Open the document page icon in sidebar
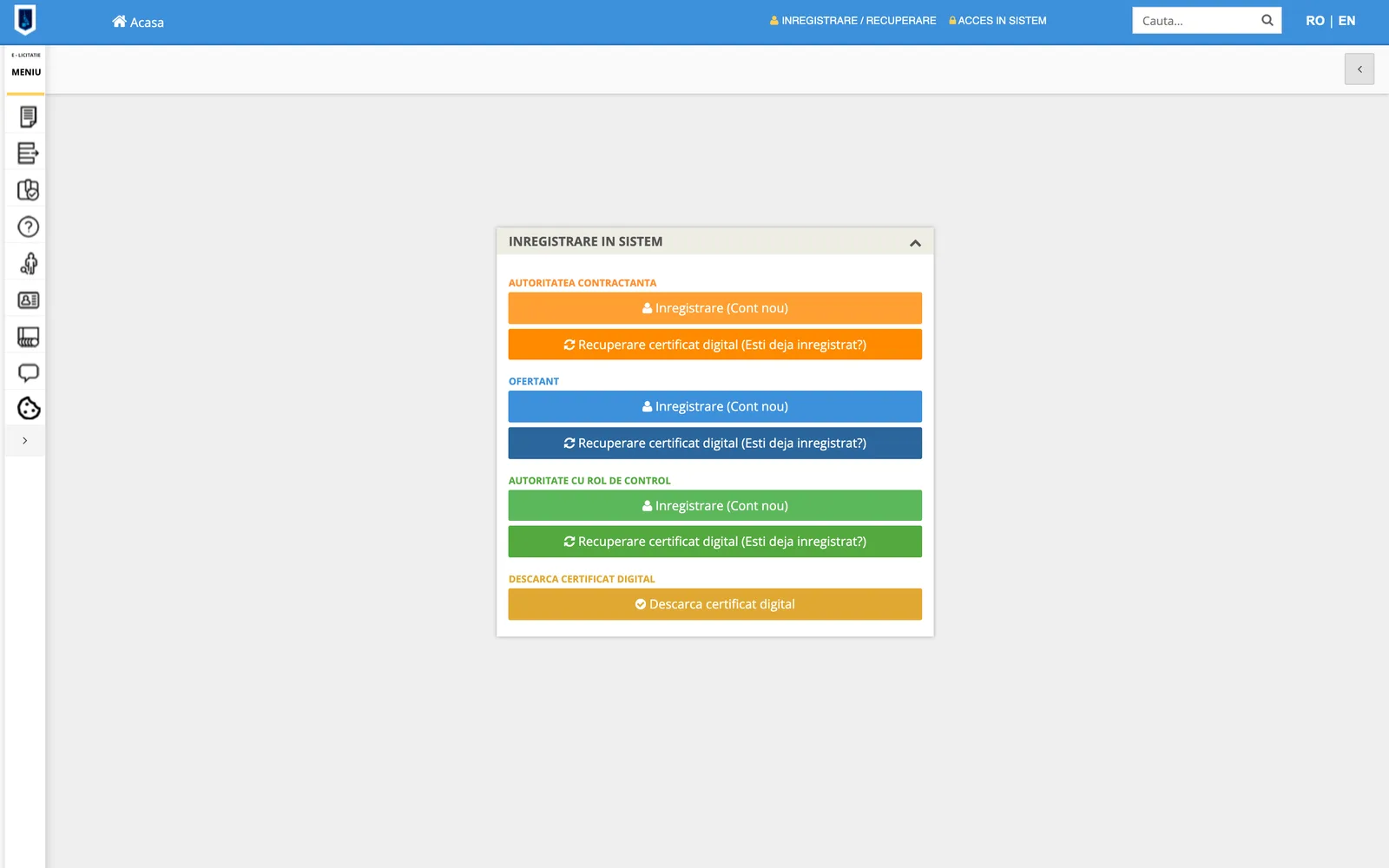Image resolution: width=1389 pixels, height=868 pixels. pyautogui.click(x=28, y=116)
